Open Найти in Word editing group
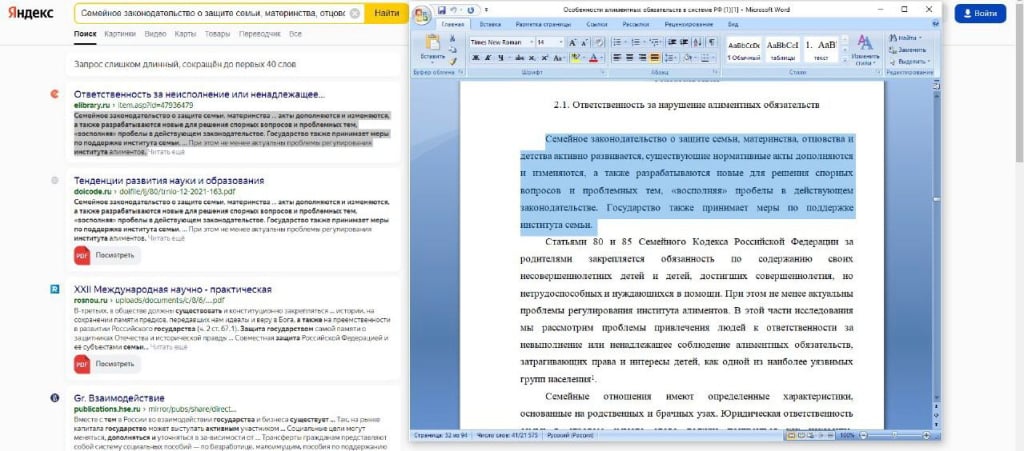This screenshot has width=1024, height=451. coord(904,38)
